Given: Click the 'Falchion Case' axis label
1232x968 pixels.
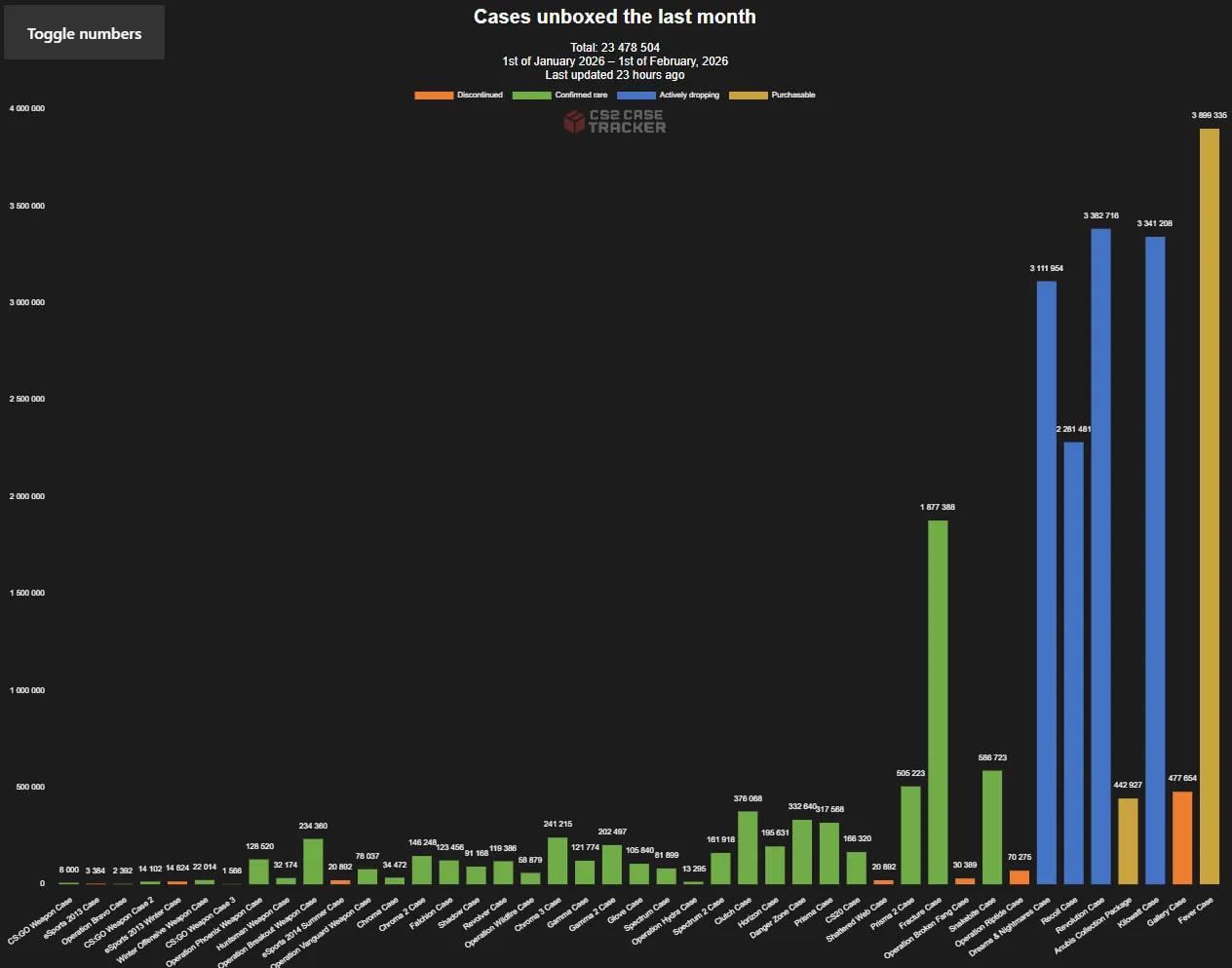Looking at the screenshot, I should click(432, 913).
